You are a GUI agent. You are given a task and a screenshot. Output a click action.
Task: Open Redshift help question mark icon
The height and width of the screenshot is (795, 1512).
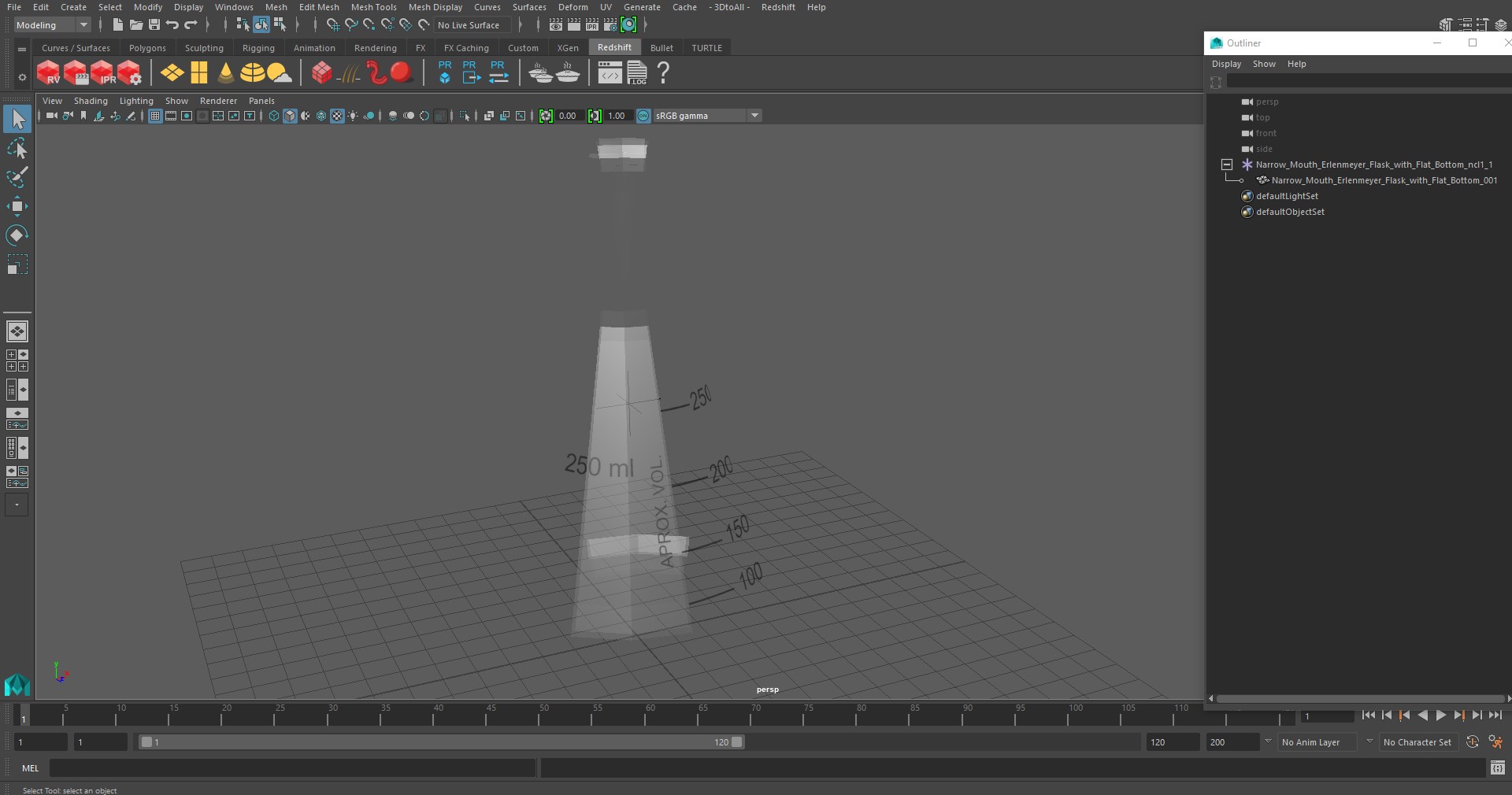pos(664,73)
